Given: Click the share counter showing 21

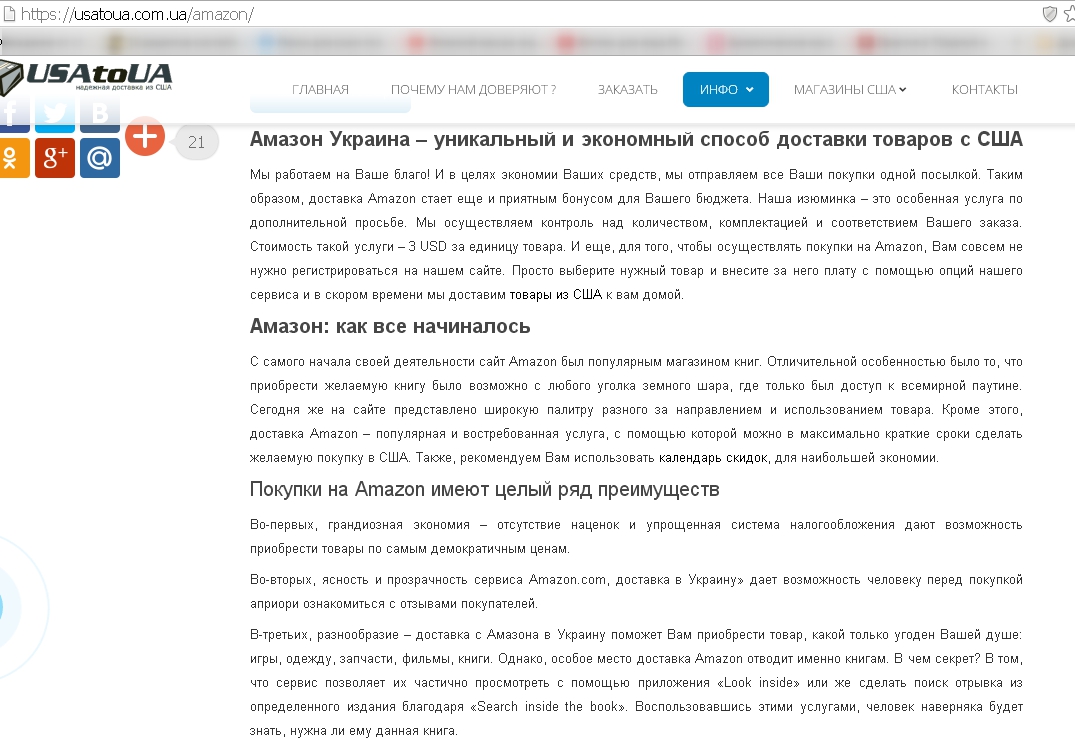Looking at the screenshot, I should point(197,142).
